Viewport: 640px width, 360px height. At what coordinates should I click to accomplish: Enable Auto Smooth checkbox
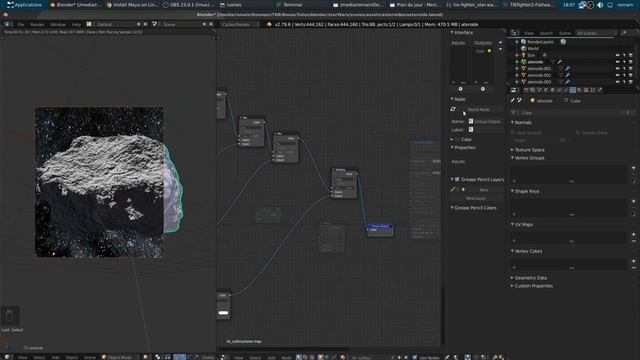513,133
